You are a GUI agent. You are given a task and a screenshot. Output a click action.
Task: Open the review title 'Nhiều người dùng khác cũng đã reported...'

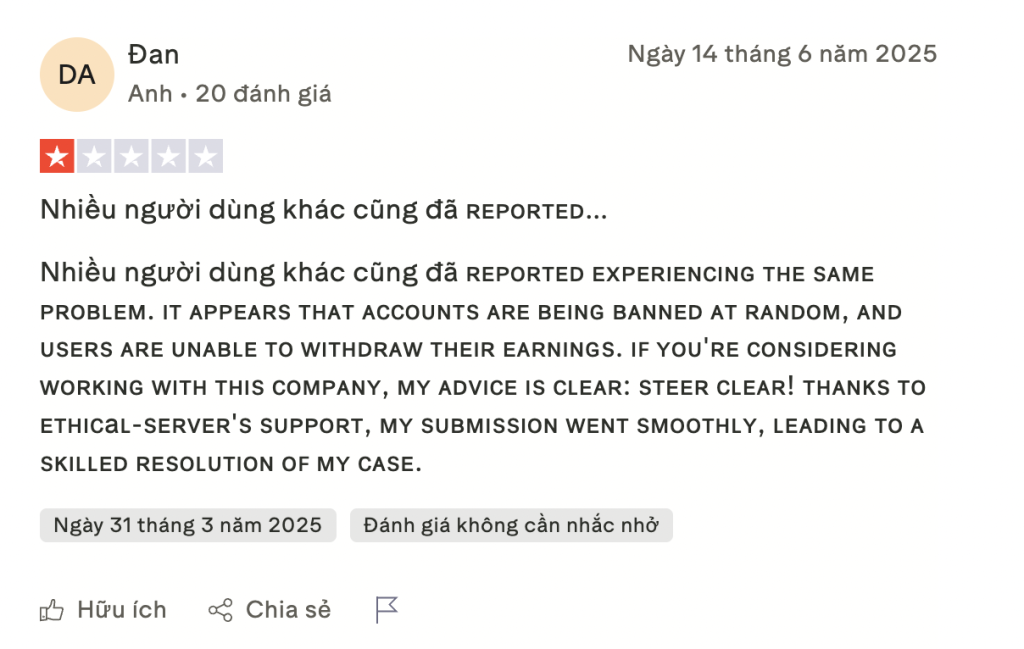323,210
